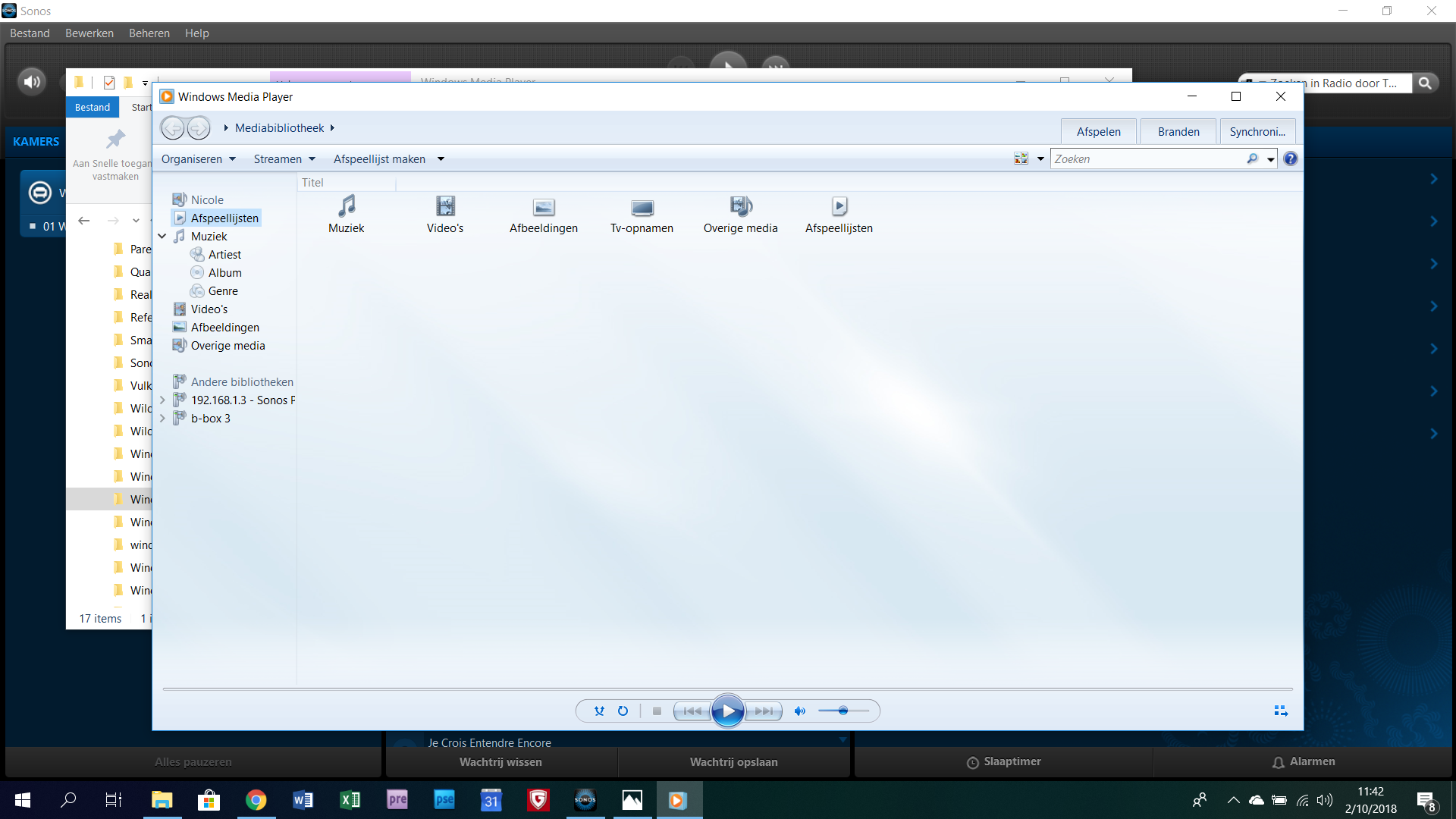
Task: Collapse the Muziek tree node
Action: click(x=162, y=237)
